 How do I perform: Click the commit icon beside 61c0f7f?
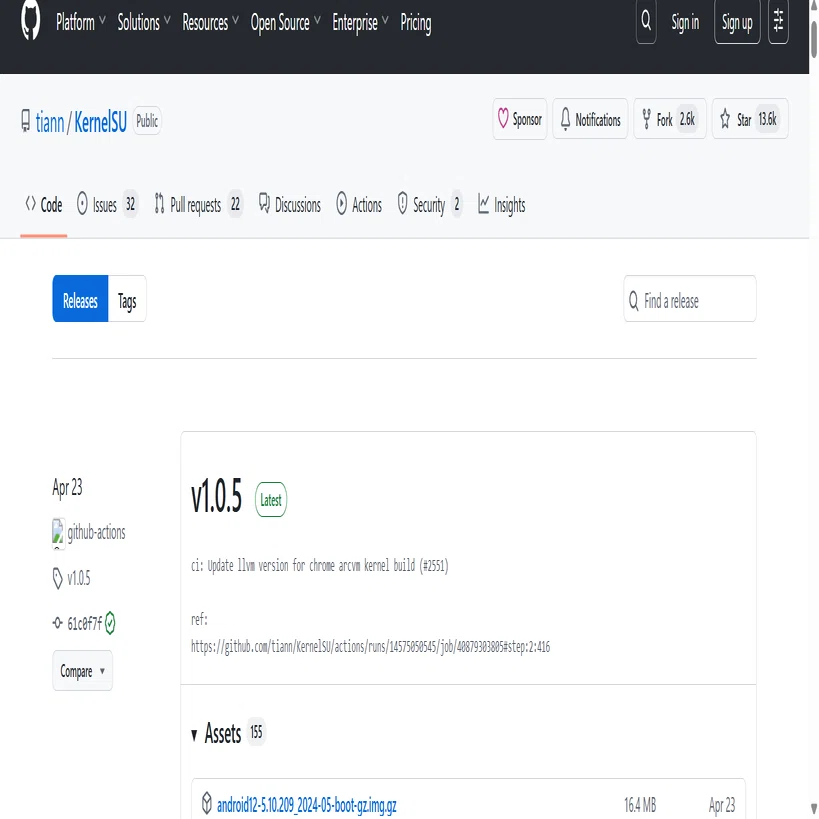(57, 623)
